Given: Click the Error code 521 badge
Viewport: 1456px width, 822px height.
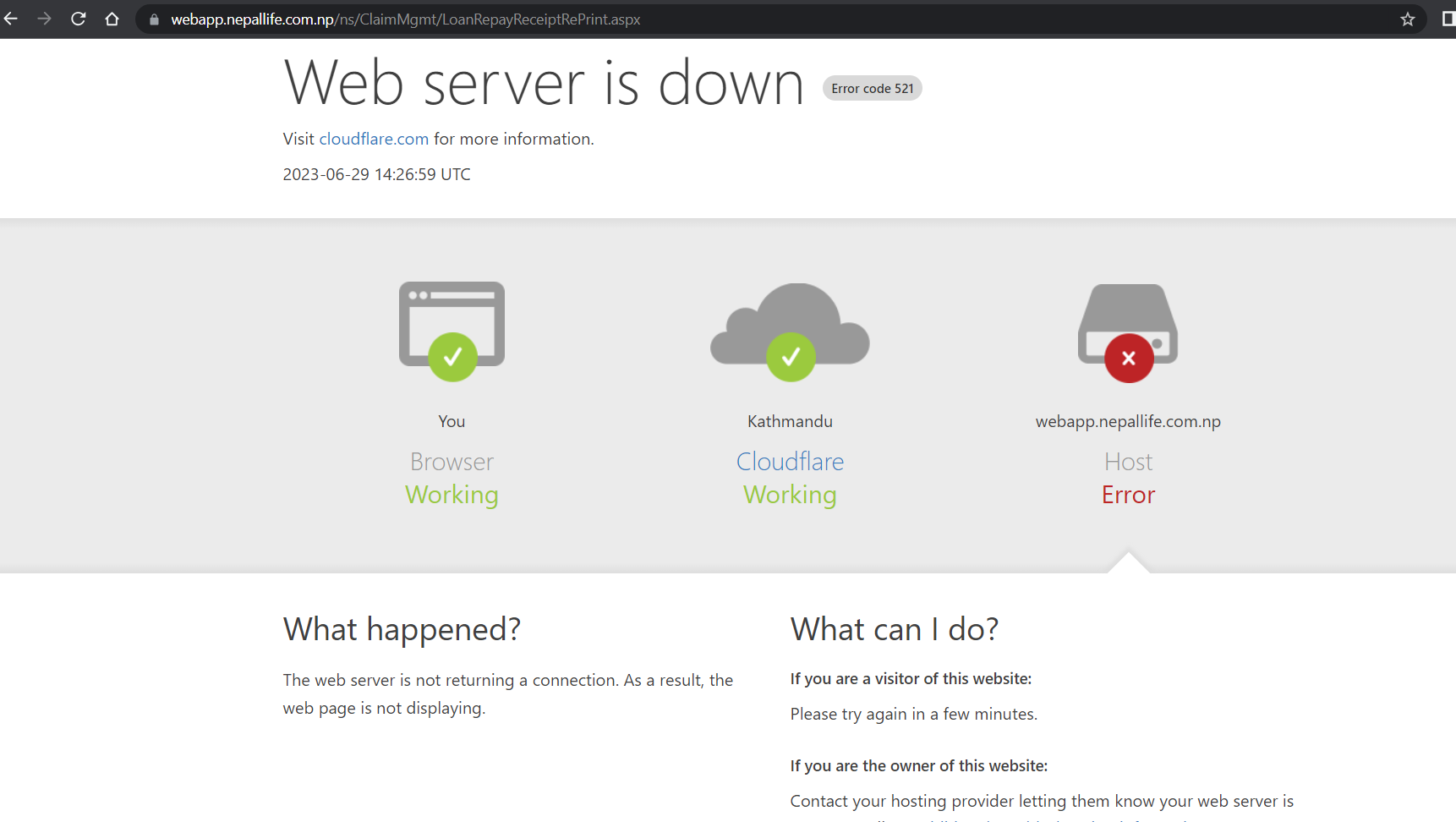Looking at the screenshot, I should click(872, 88).
